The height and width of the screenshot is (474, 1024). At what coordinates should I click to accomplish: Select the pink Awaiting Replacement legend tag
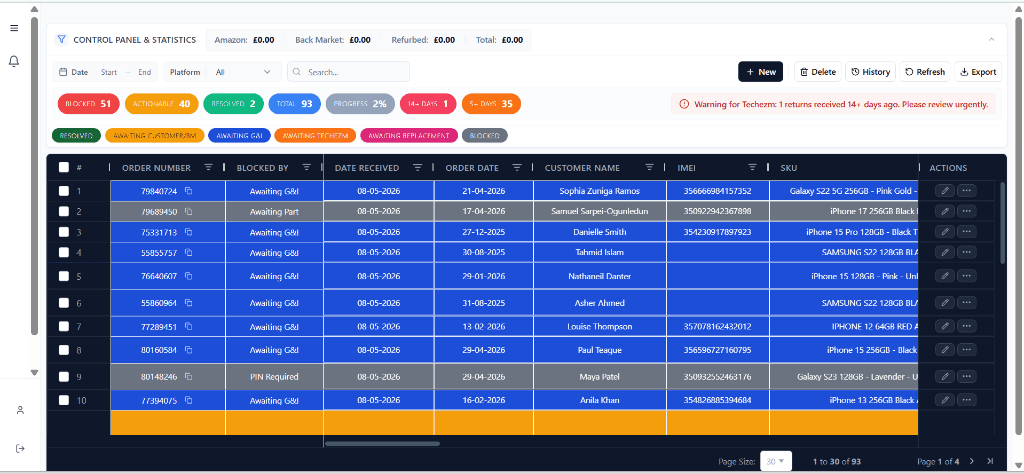[409, 136]
